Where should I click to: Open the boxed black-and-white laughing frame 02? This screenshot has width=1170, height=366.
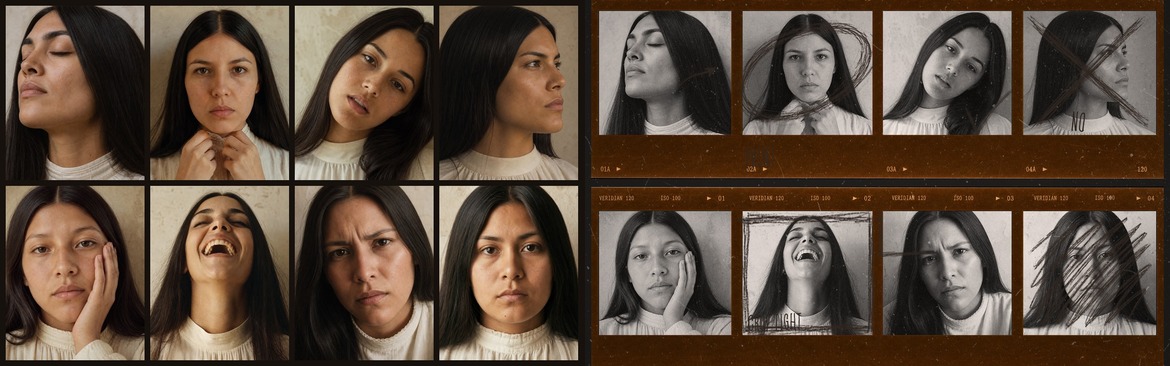807,273
